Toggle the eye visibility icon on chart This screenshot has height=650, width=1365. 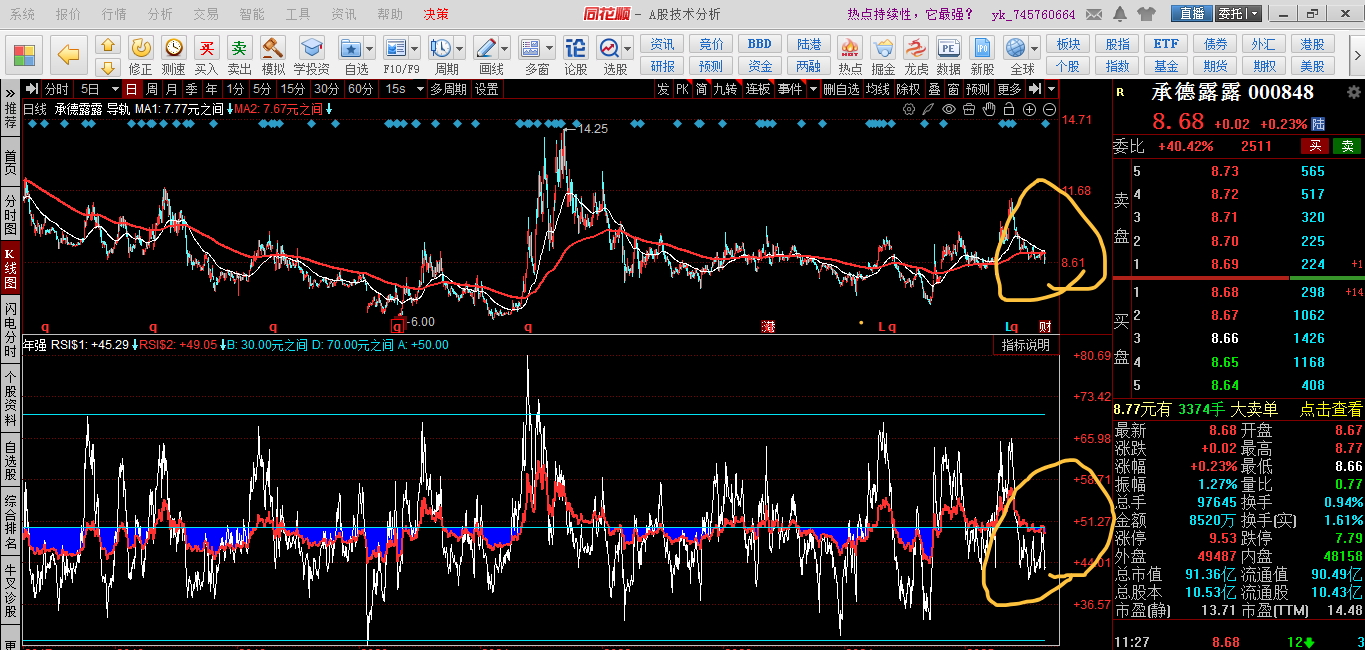pyautogui.click(x=949, y=109)
